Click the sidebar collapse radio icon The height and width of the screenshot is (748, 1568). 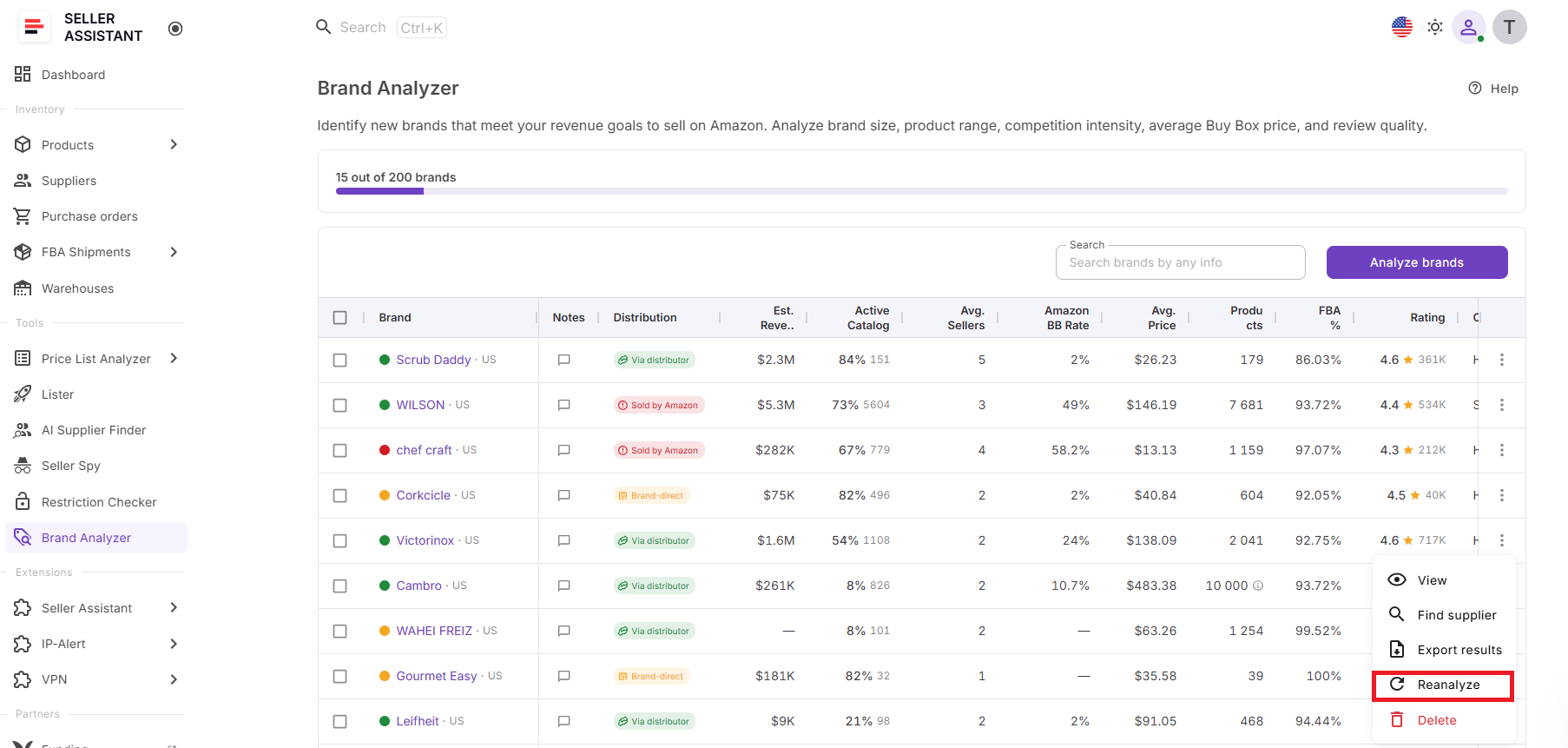(x=175, y=29)
